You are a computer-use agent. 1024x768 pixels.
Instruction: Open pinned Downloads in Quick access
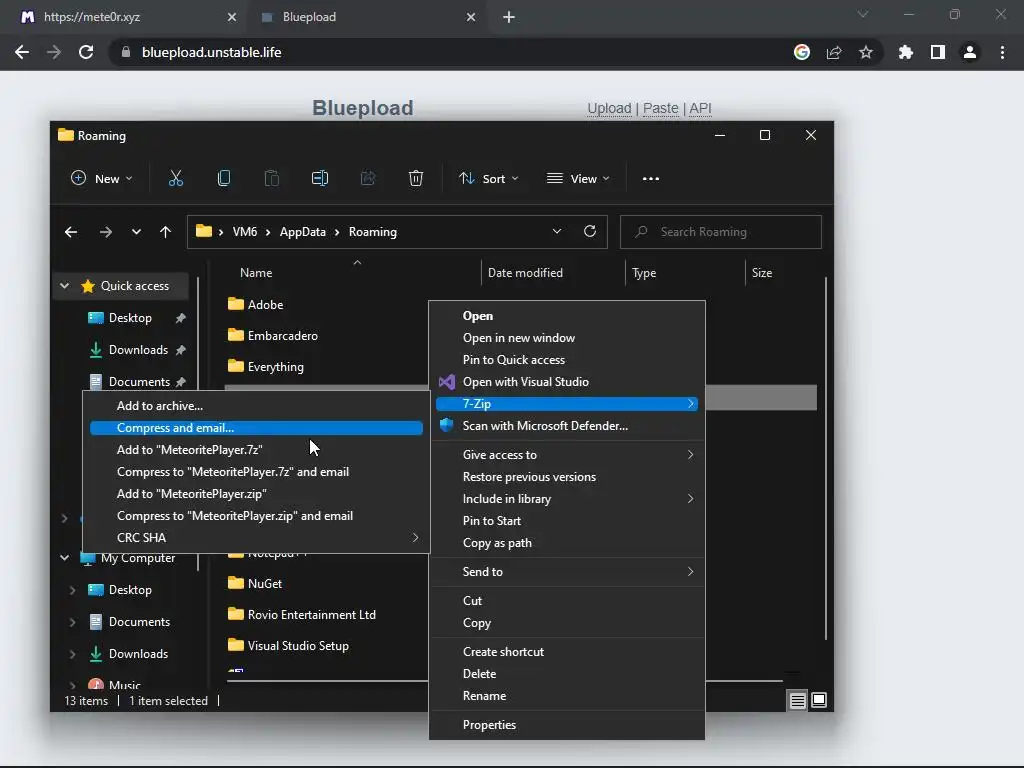point(138,350)
